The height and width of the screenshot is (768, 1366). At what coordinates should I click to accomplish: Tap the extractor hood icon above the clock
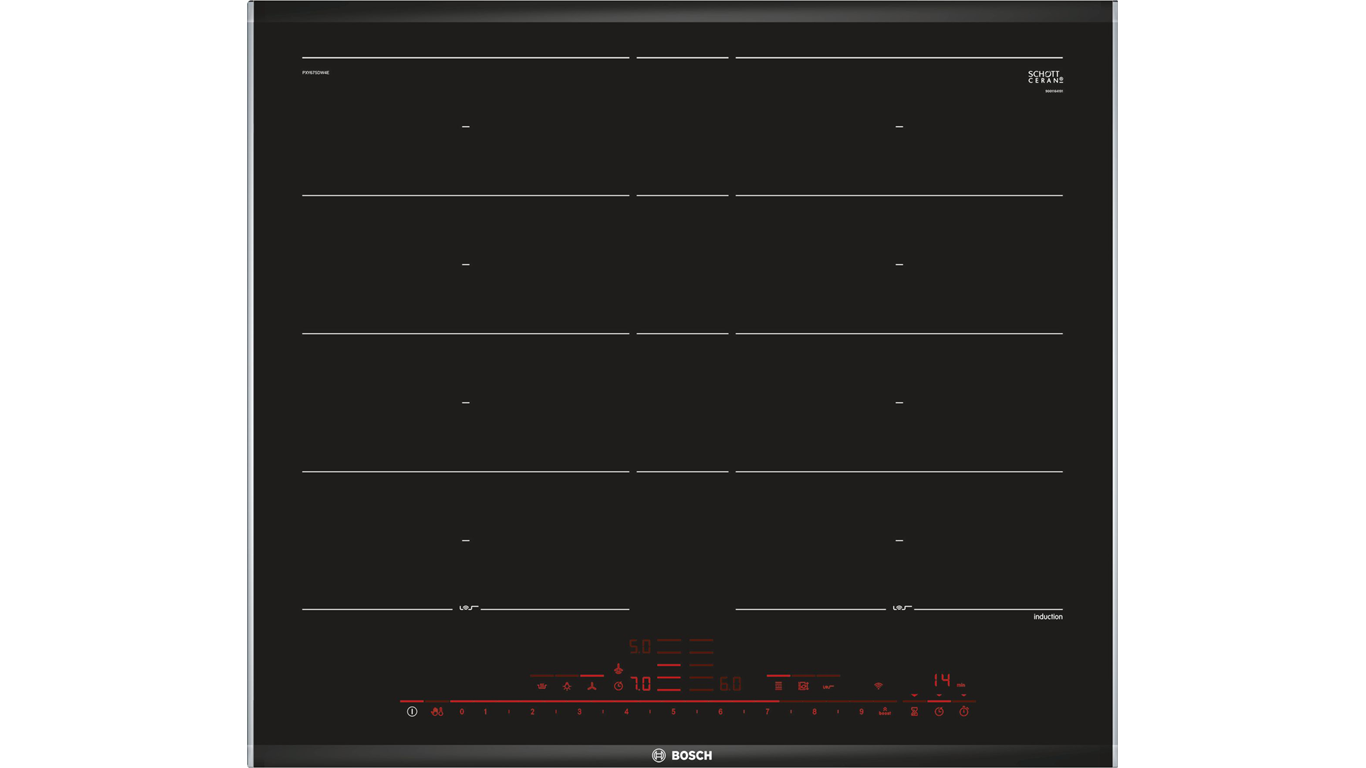[618, 668]
